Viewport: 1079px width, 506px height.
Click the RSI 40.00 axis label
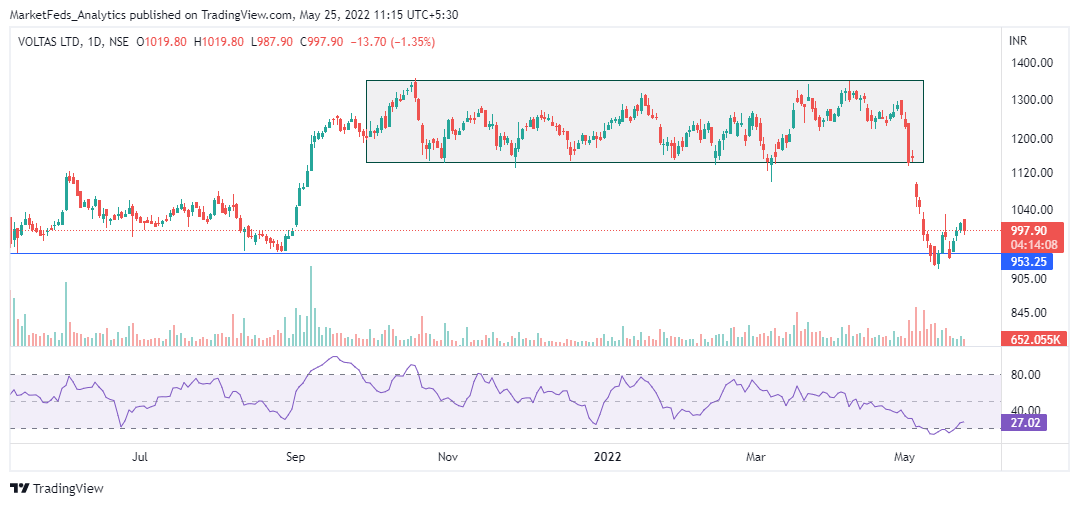pyautogui.click(x=1025, y=410)
